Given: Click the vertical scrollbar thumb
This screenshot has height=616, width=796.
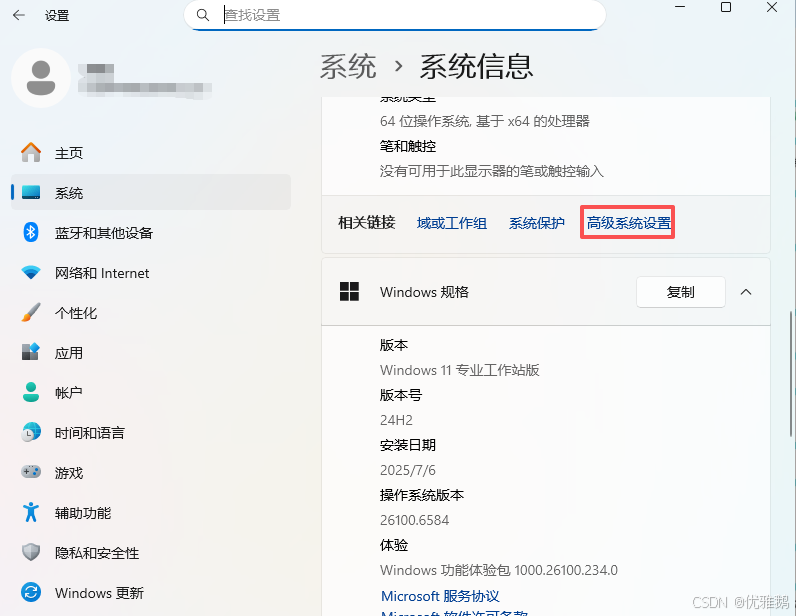Looking at the screenshot, I should click(791, 373).
